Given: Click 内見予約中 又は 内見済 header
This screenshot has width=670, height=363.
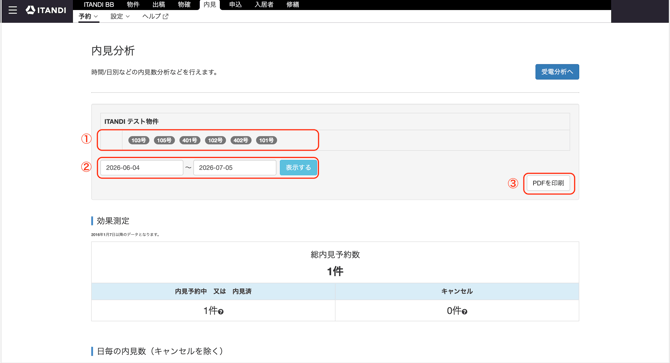Looking at the screenshot, I should 213,291.
